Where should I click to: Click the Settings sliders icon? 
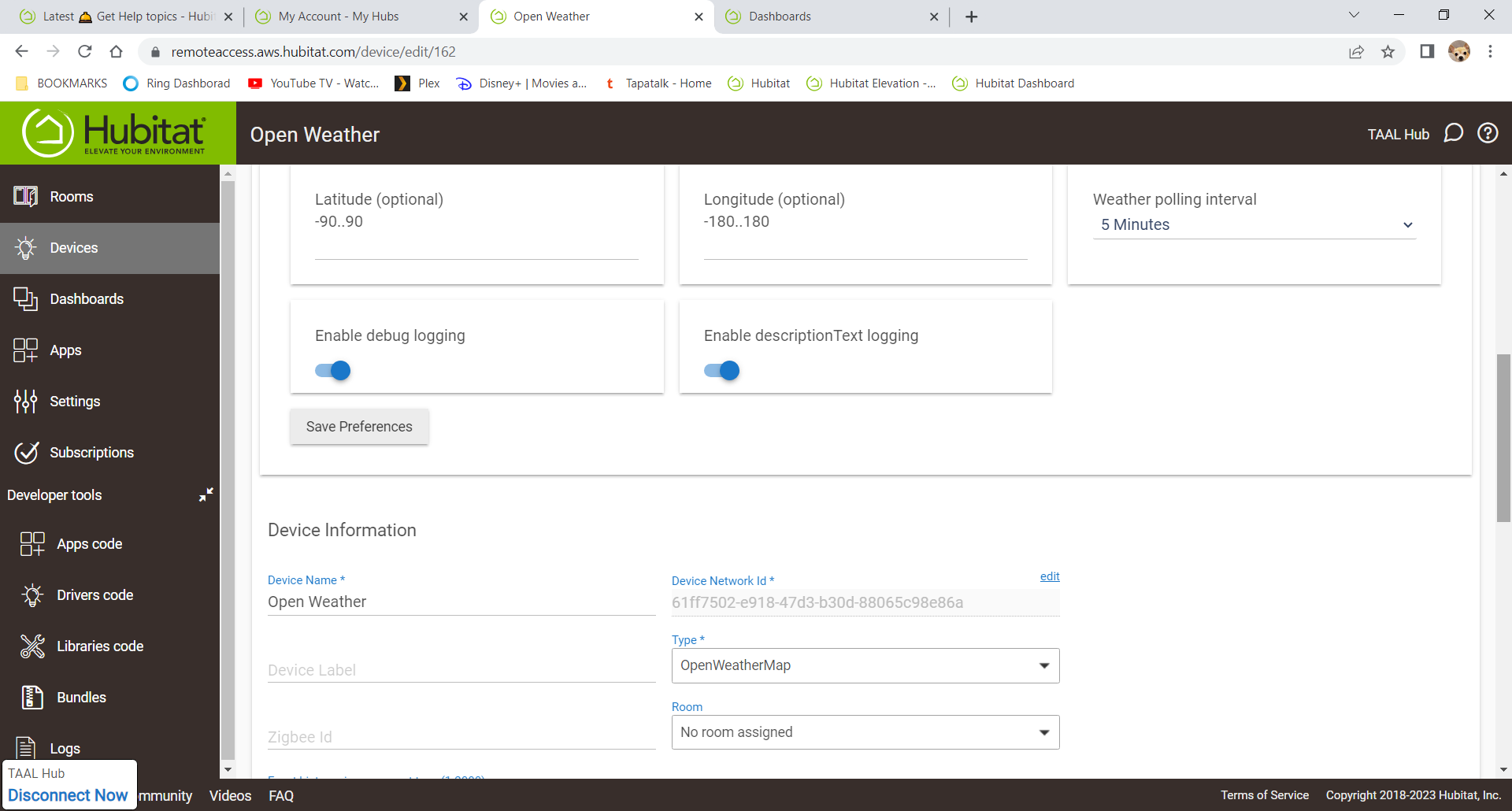pyautogui.click(x=25, y=402)
